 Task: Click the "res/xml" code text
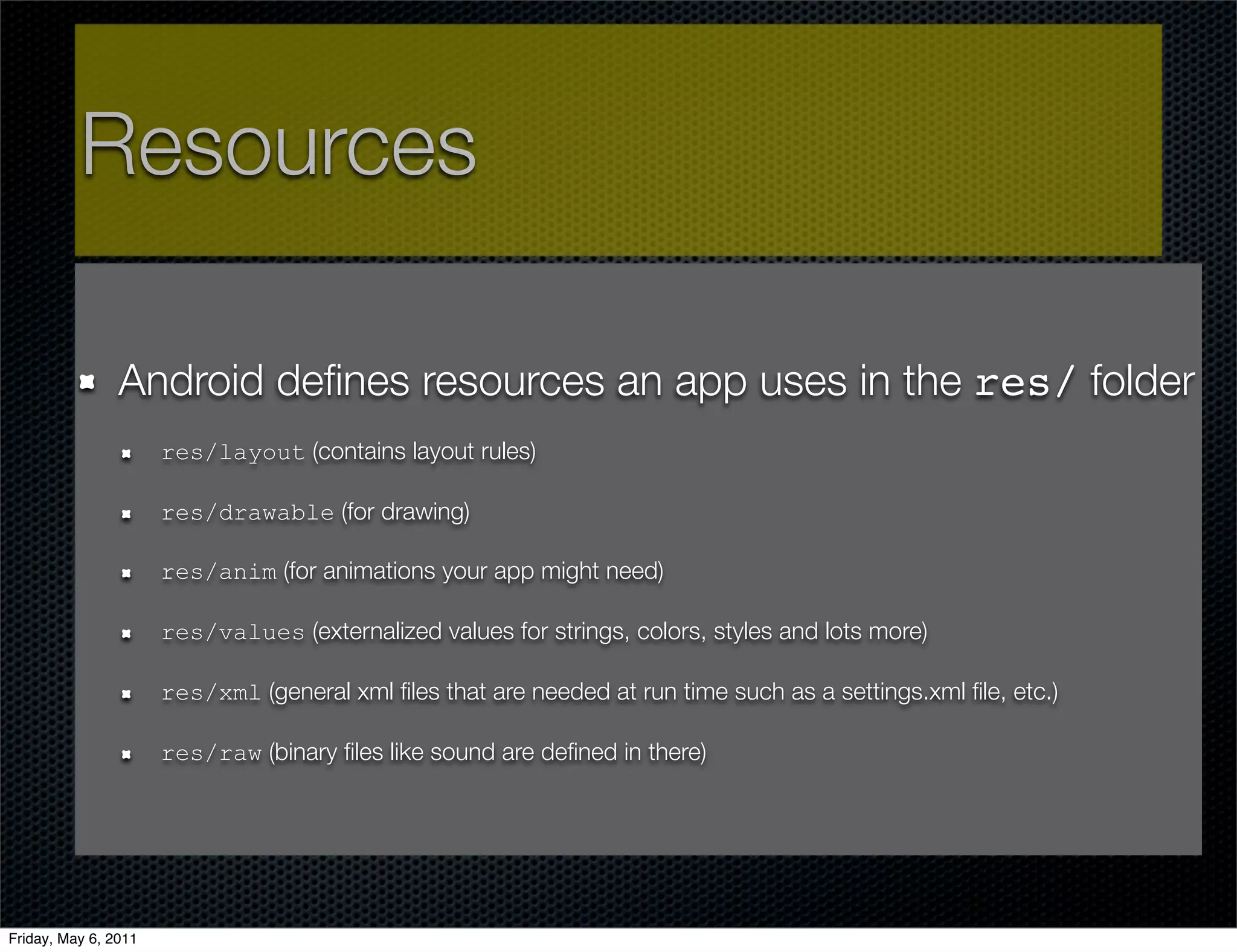[x=211, y=692]
